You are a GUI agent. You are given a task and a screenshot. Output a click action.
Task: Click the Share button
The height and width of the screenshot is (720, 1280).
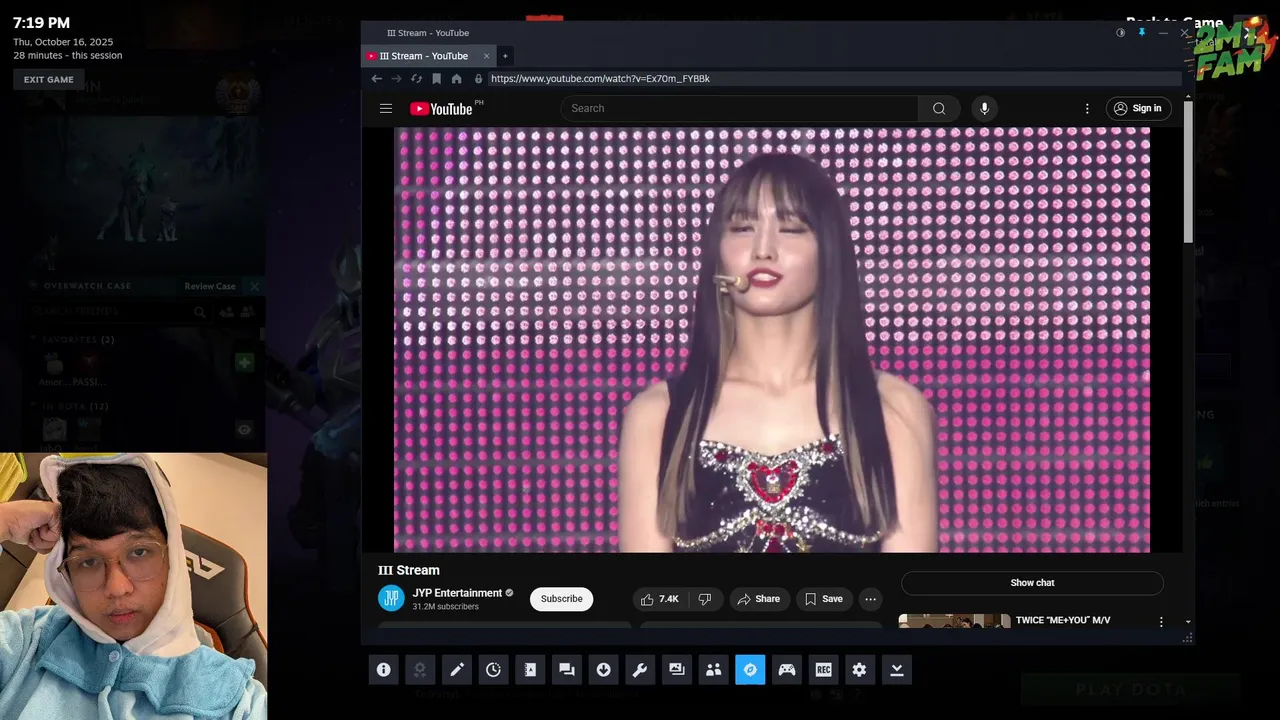759,599
